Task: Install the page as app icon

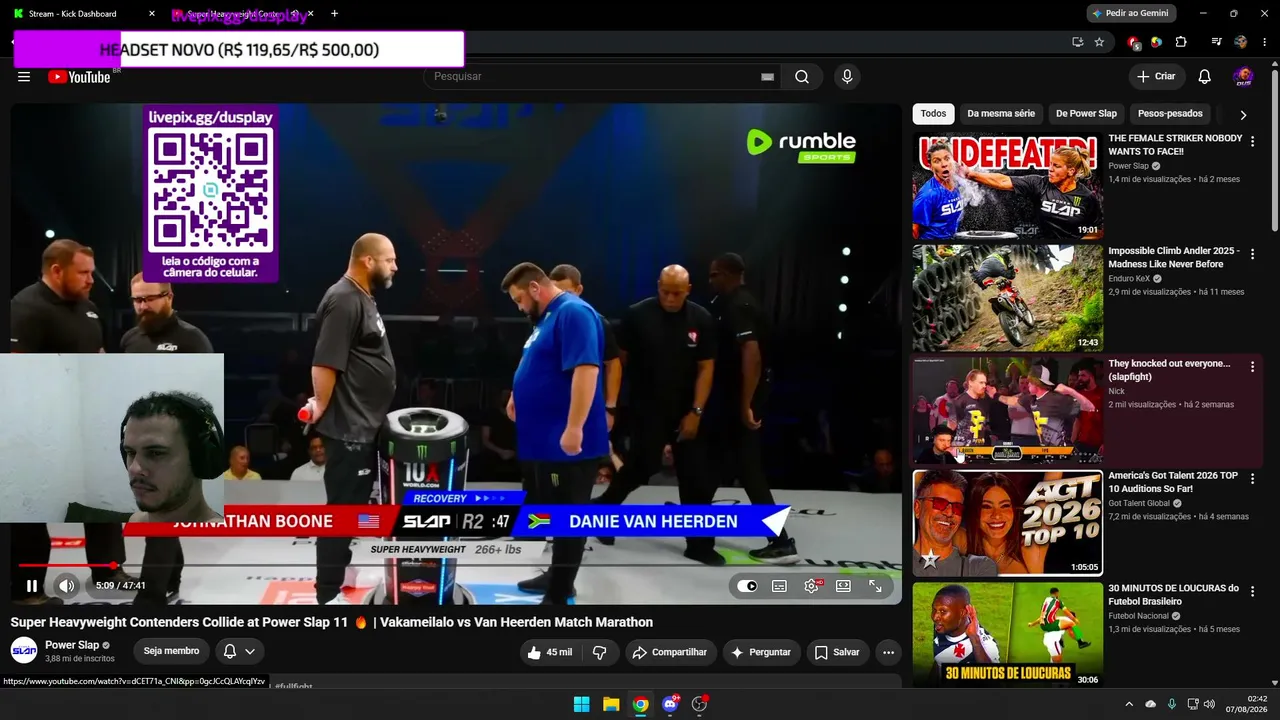Action: 1077,42
